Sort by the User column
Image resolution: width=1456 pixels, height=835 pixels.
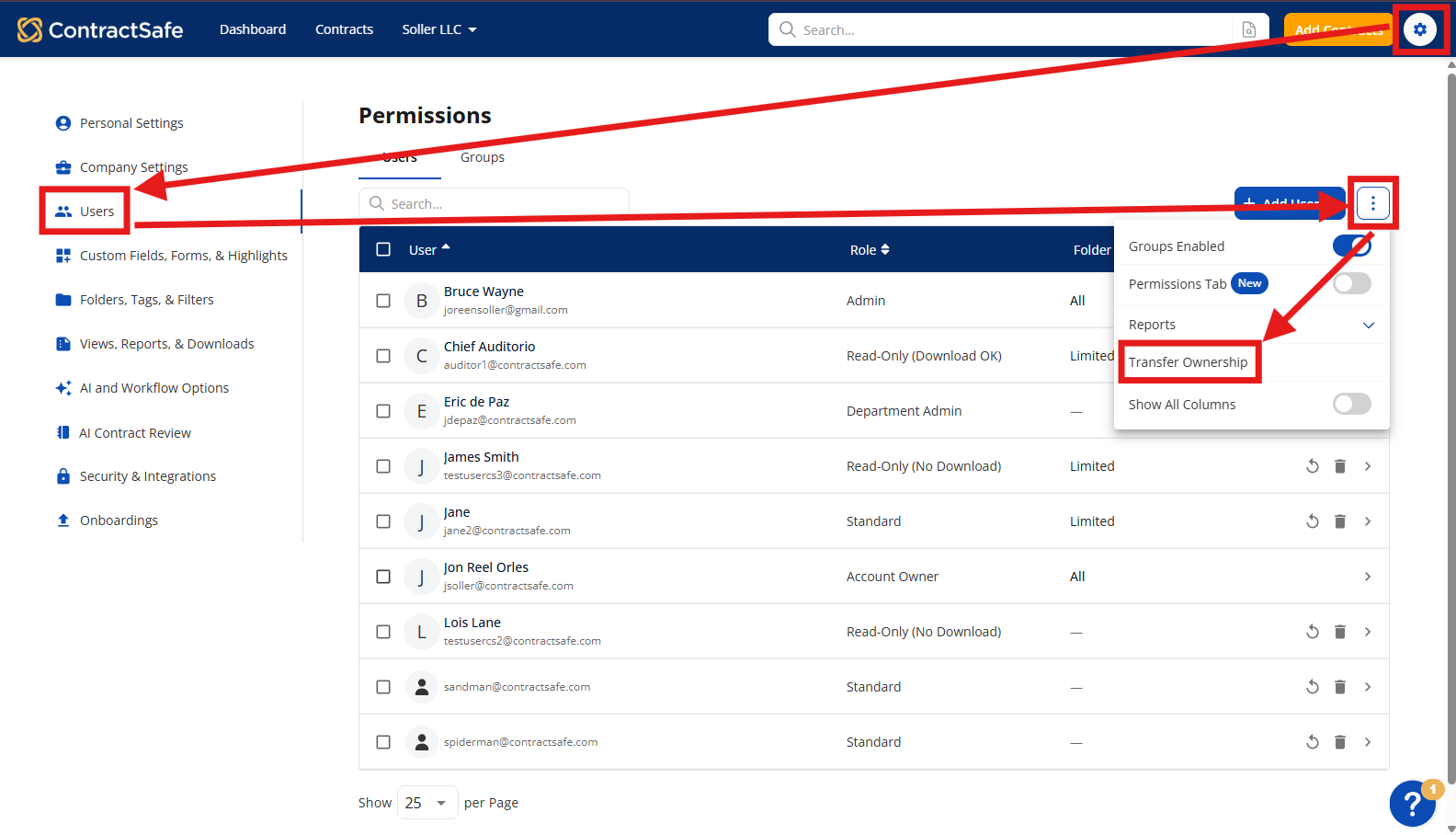(429, 249)
